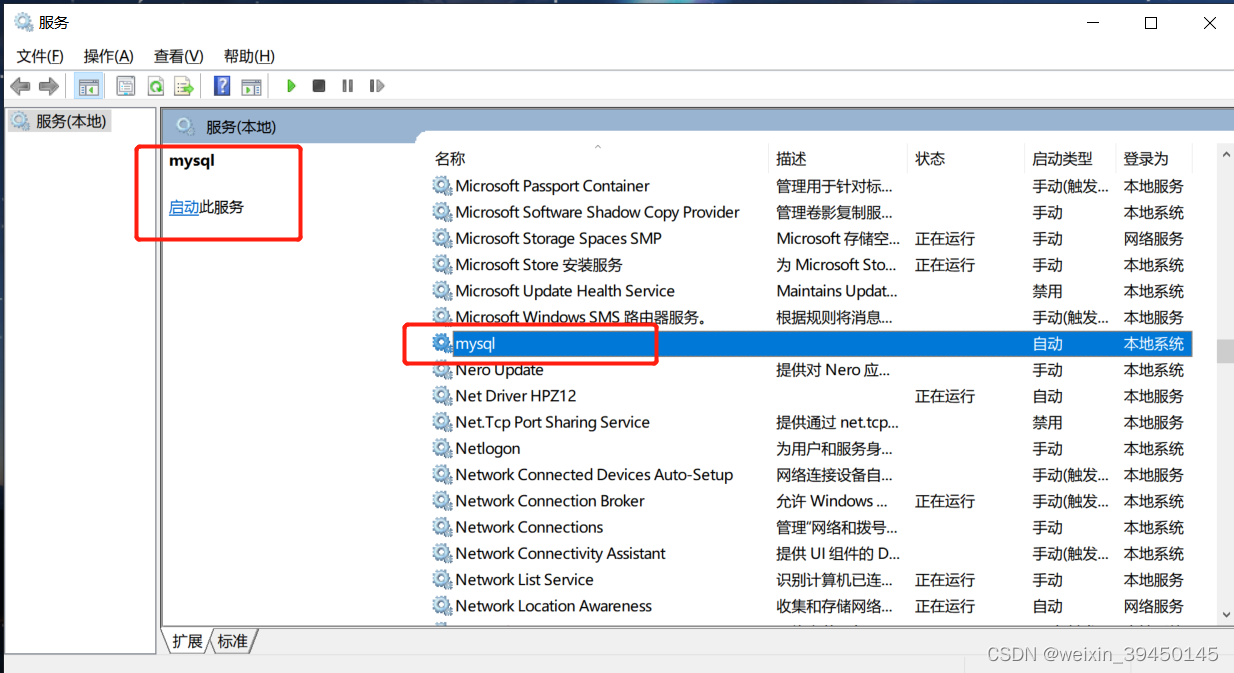Click gear icon of Nero Update service
The height and width of the screenshot is (673, 1234).
click(442, 370)
